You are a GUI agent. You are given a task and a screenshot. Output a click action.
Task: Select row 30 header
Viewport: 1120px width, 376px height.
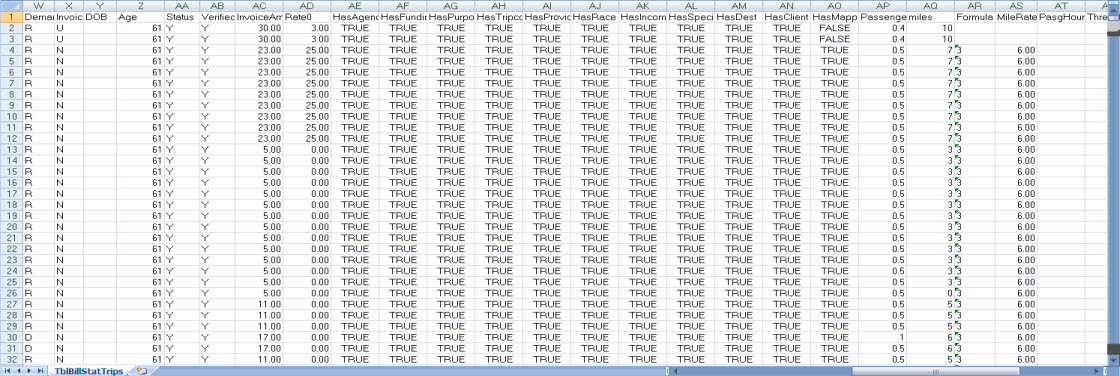11,337
